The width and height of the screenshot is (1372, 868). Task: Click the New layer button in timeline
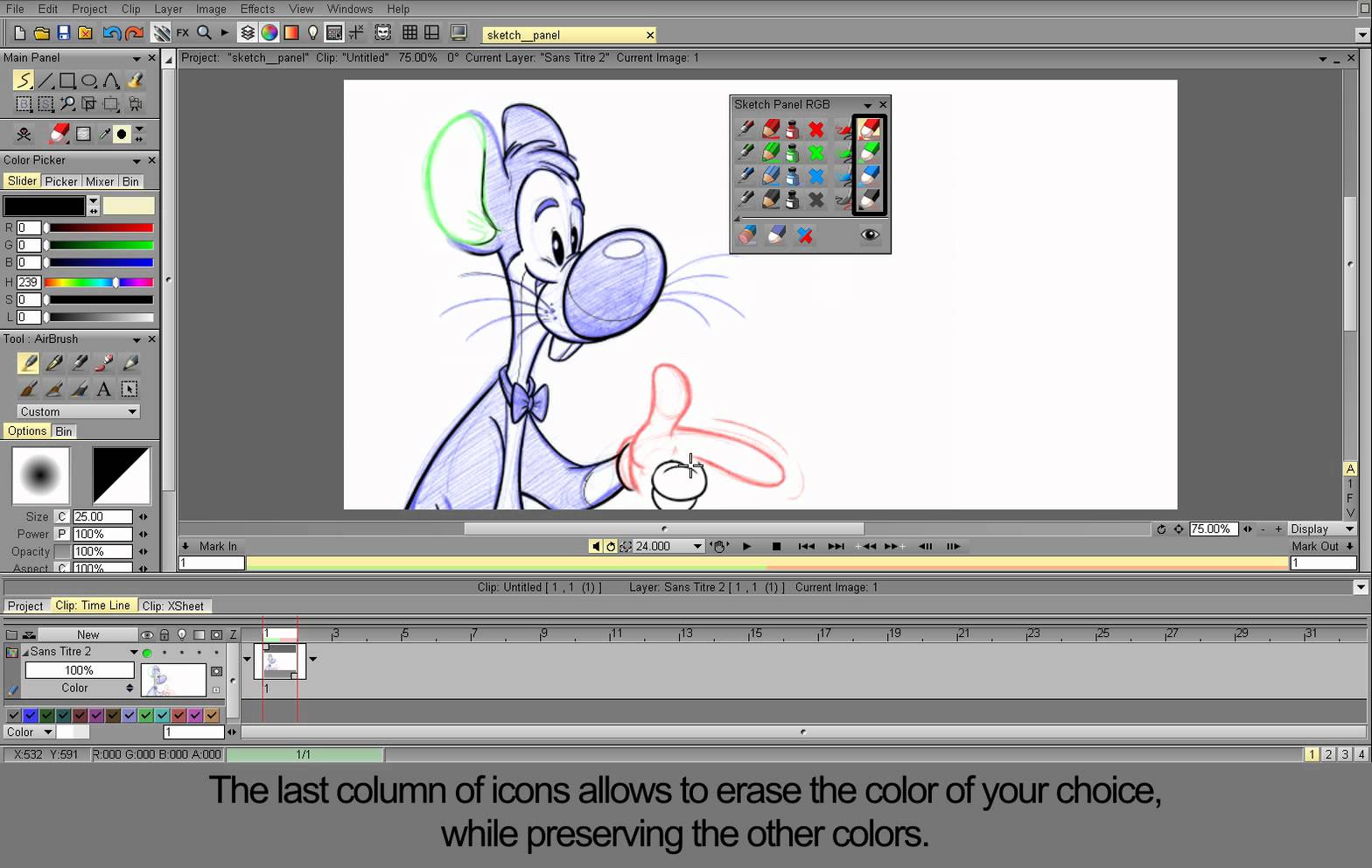(x=87, y=634)
